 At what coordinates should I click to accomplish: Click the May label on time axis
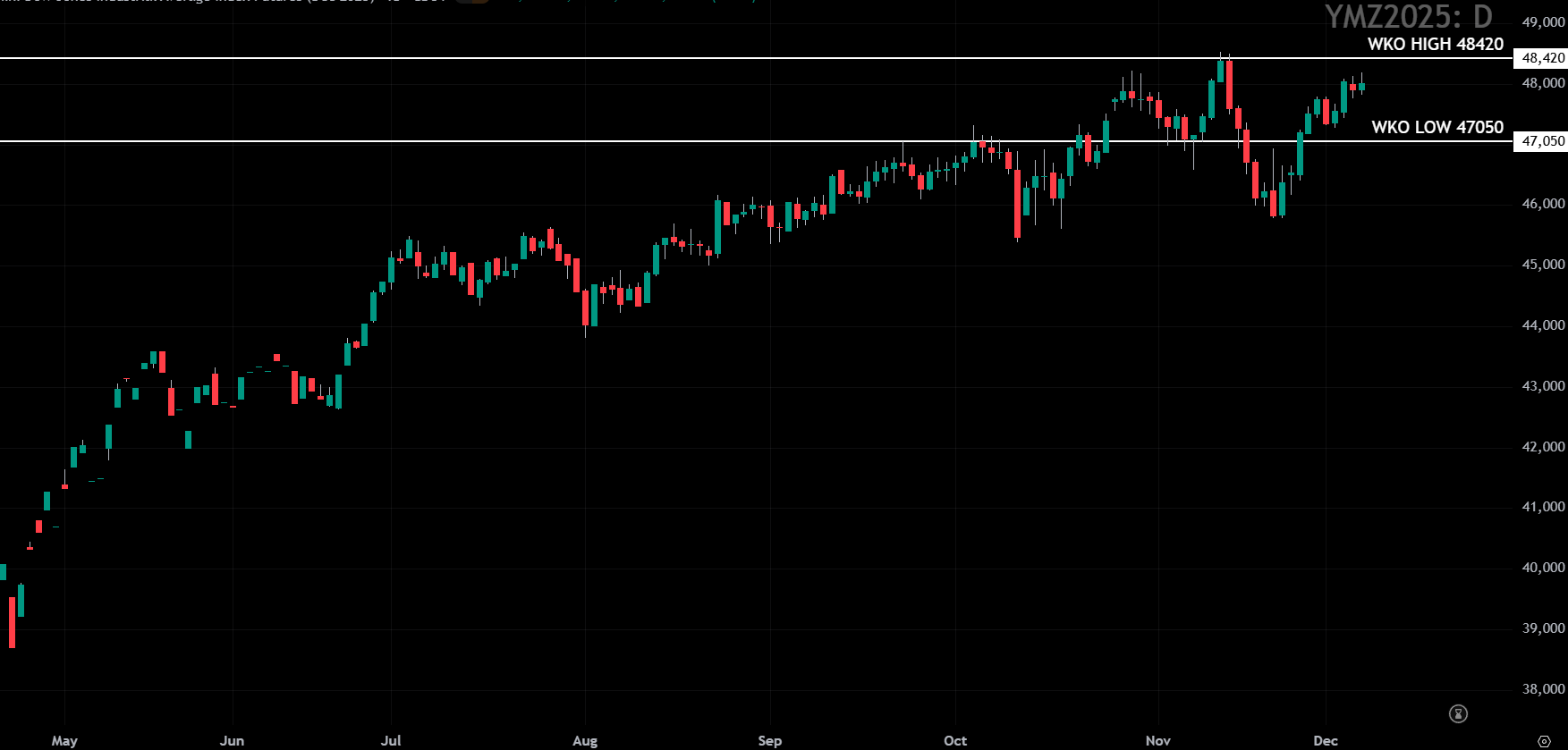click(x=64, y=740)
